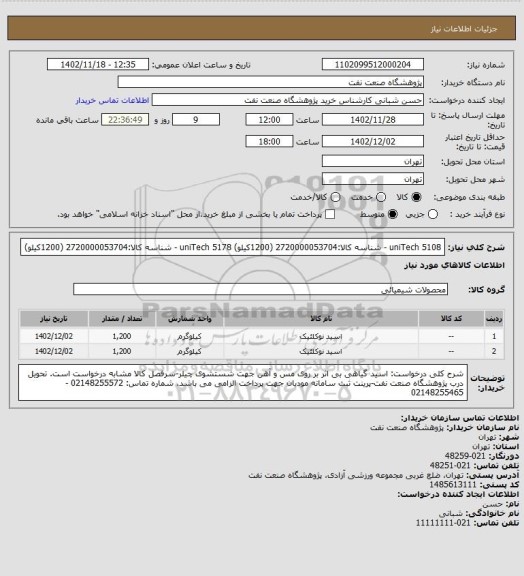Click the جزئیات اطلاعات نیاز header title
Screen dimensions: 524x576
[x=464, y=29]
